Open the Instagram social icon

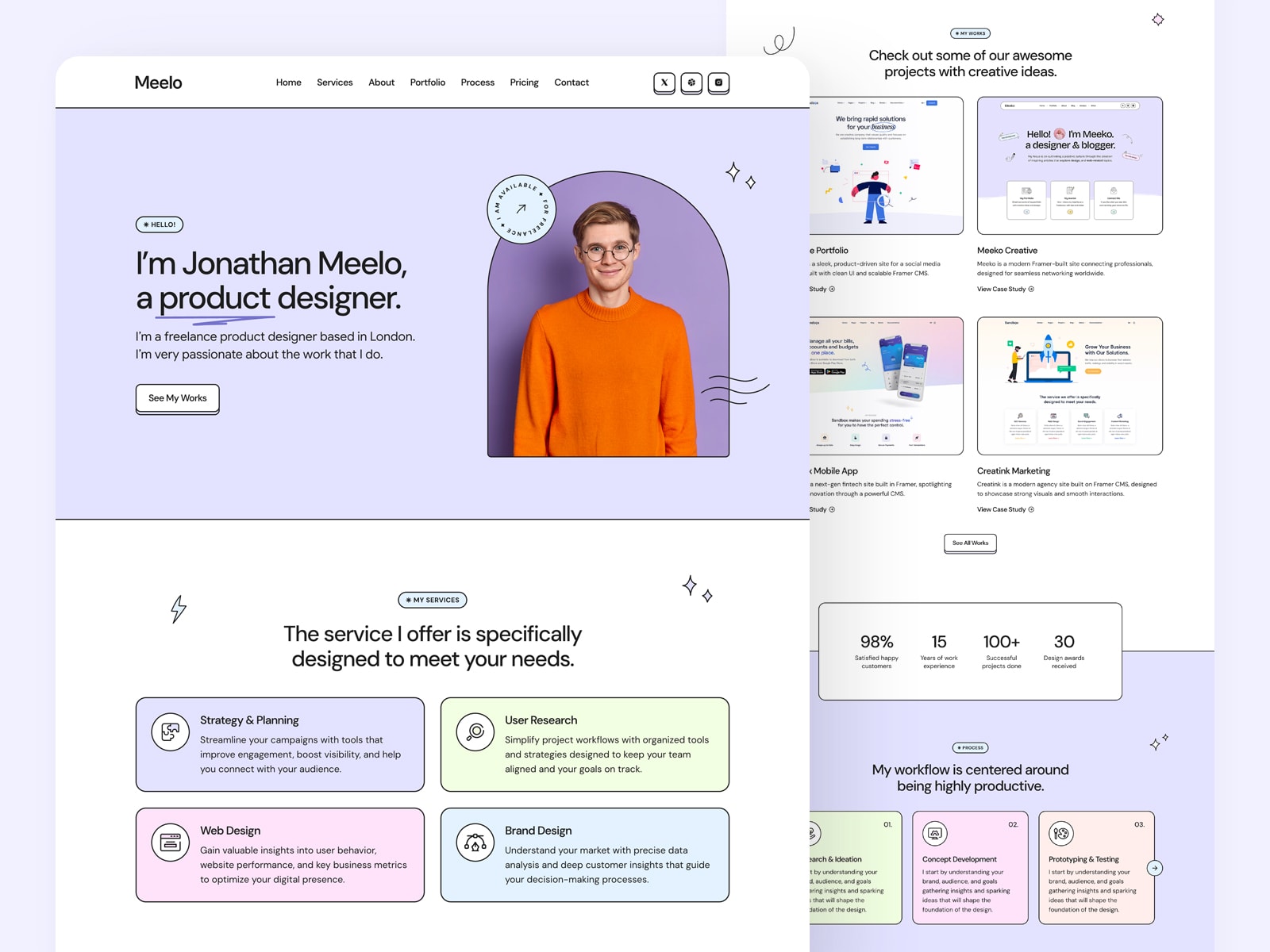tap(718, 83)
